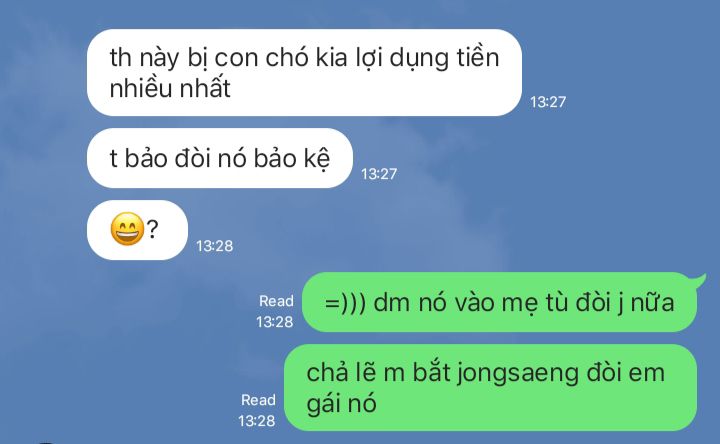Click the words 'gái nó' in the last bubble
Image resolution: width=720 pixels, height=444 pixels.
tap(341, 404)
